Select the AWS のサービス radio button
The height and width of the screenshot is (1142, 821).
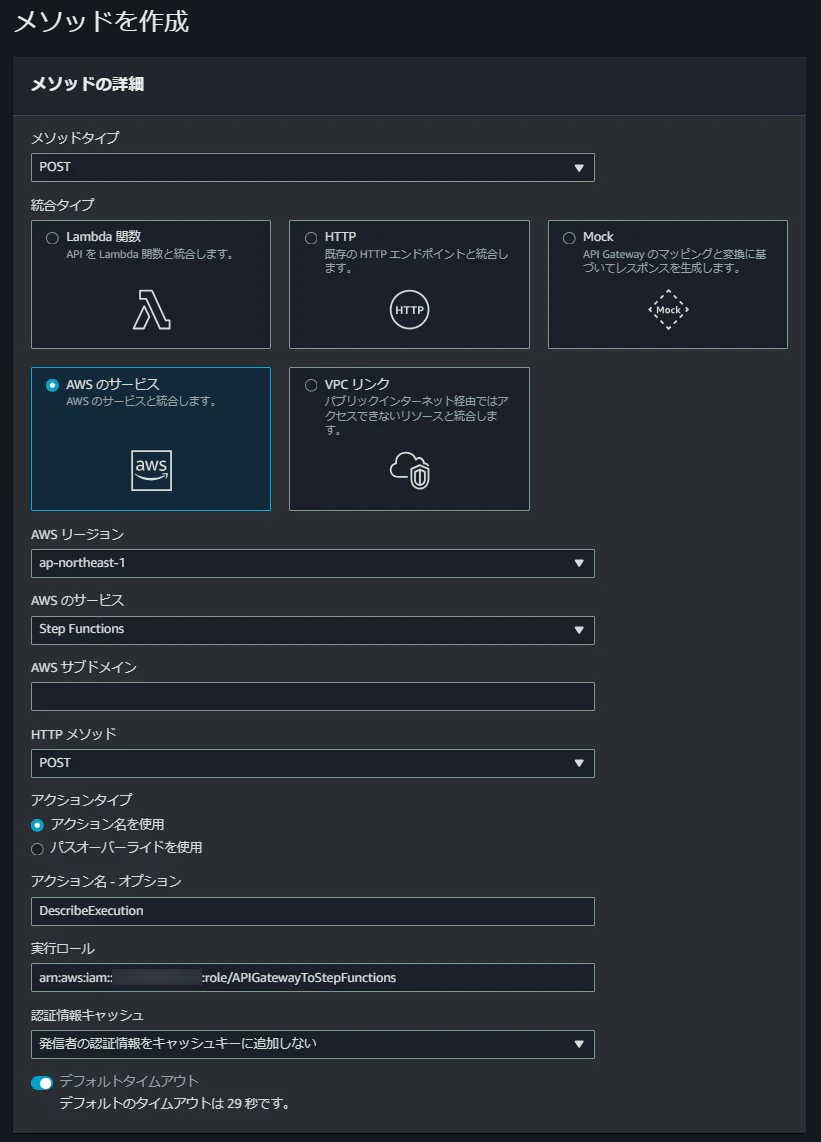(52, 385)
